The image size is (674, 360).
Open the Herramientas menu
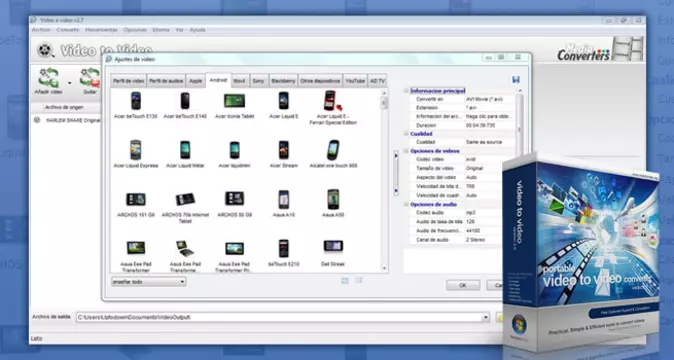point(101,30)
